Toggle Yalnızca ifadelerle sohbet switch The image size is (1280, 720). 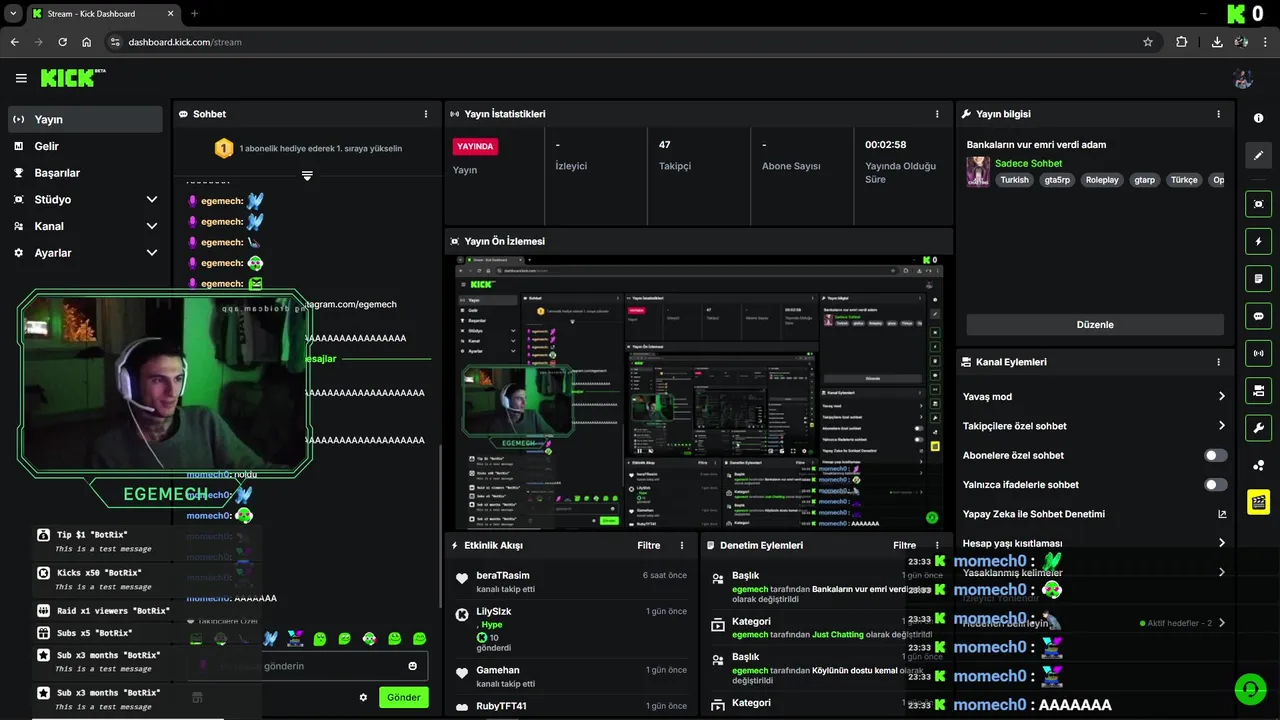click(x=1216, y=485)
